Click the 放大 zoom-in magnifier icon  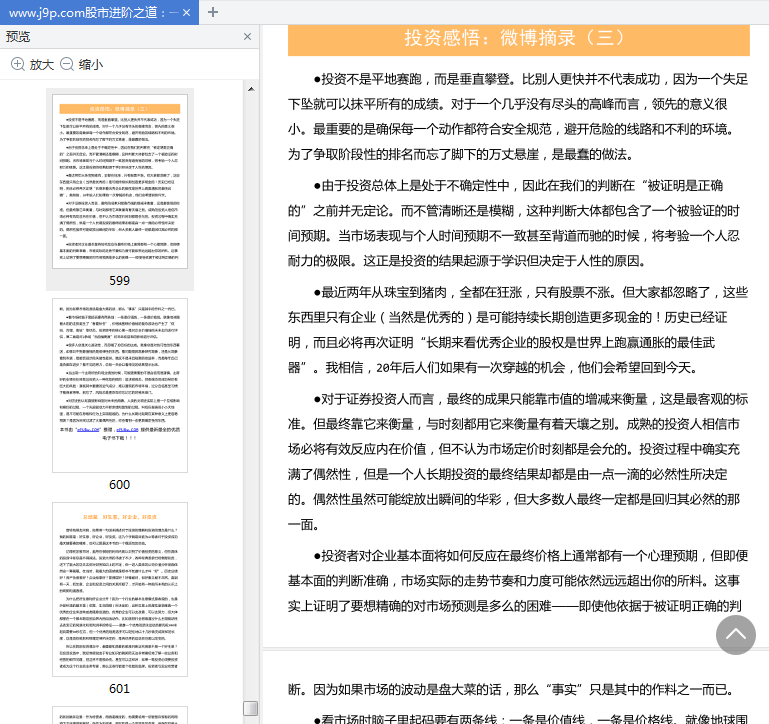pos(18,64)
